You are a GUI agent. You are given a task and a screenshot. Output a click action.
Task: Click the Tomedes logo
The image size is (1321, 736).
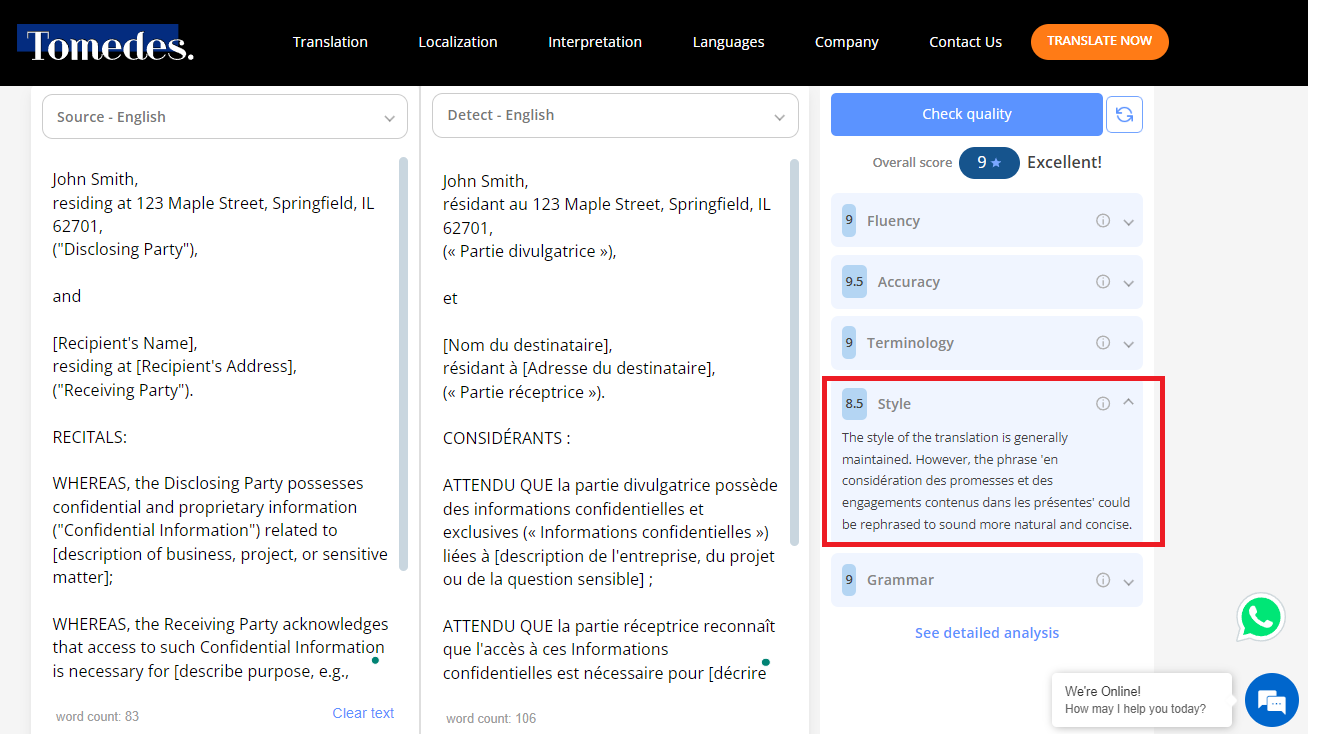106,44
